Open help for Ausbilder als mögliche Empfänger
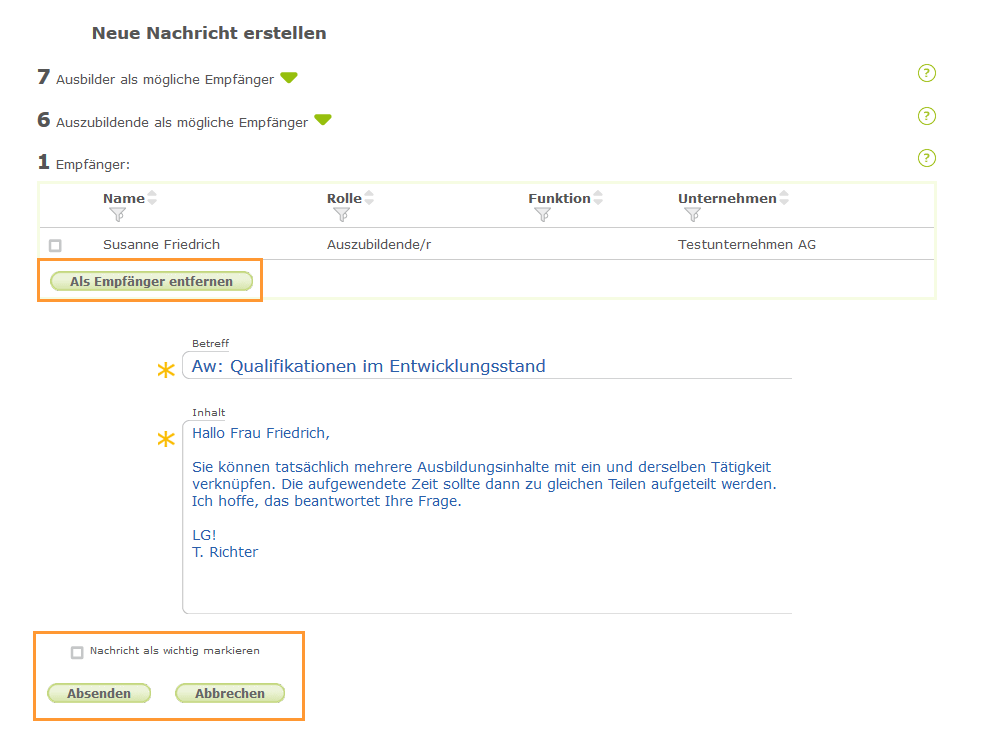The height and width of the screenshot is (740, 987). click(x=927, y=73)
